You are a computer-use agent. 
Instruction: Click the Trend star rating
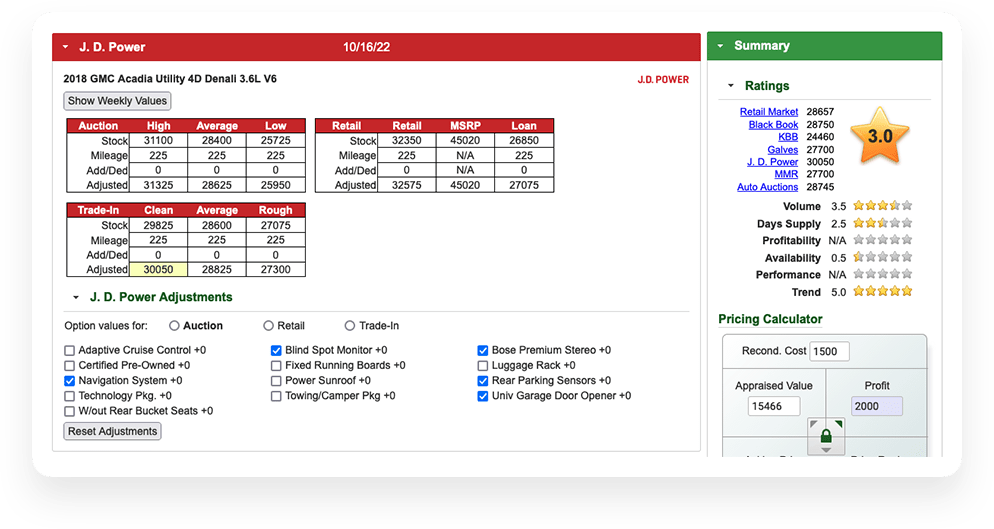(882, 291)
